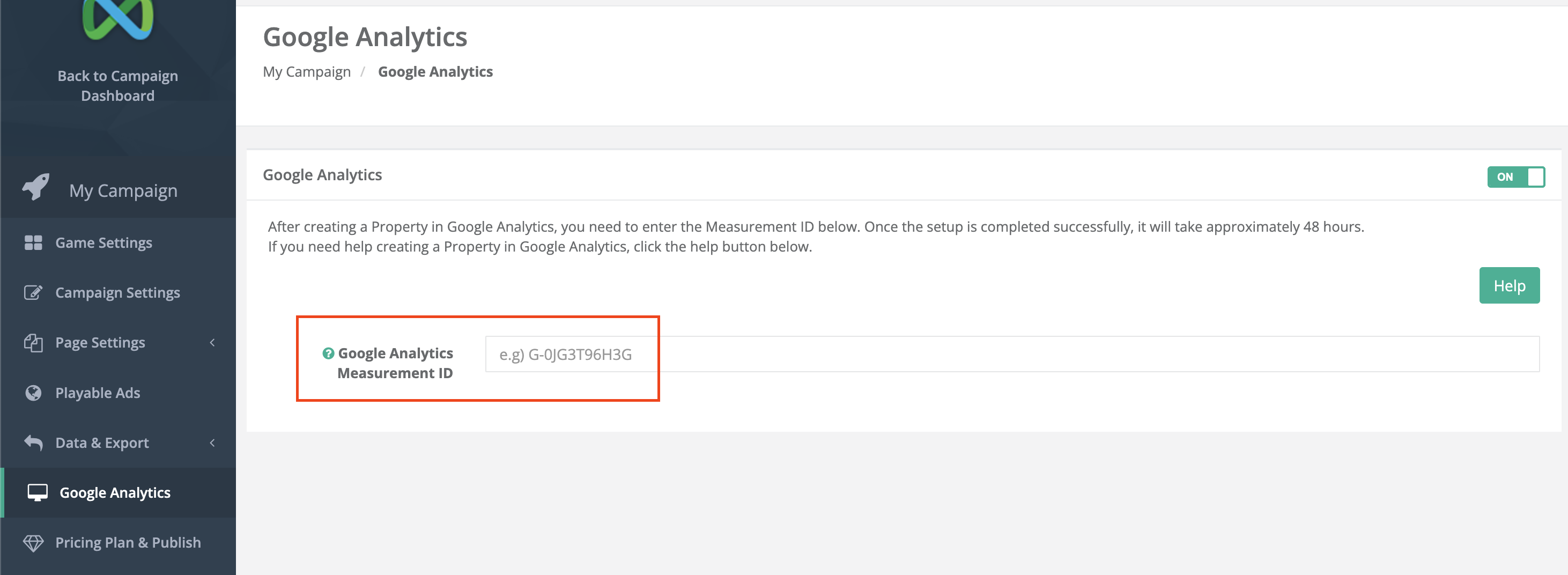This screenshot has height=575, width=1568.
Task: Click the green question mark help icon
Action: pos(328,353)
